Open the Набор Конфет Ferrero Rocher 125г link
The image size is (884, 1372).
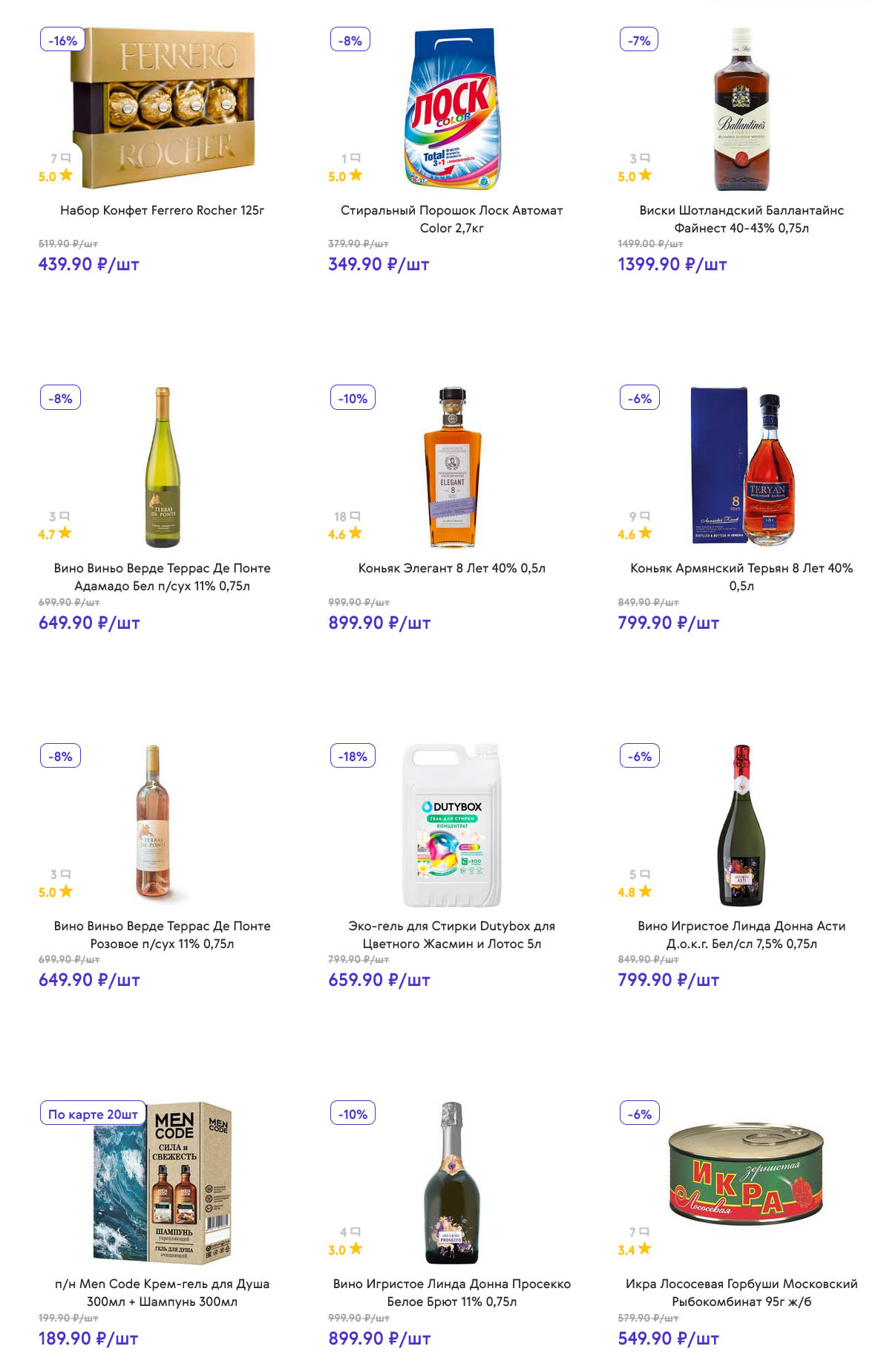(x=162, y=210)
